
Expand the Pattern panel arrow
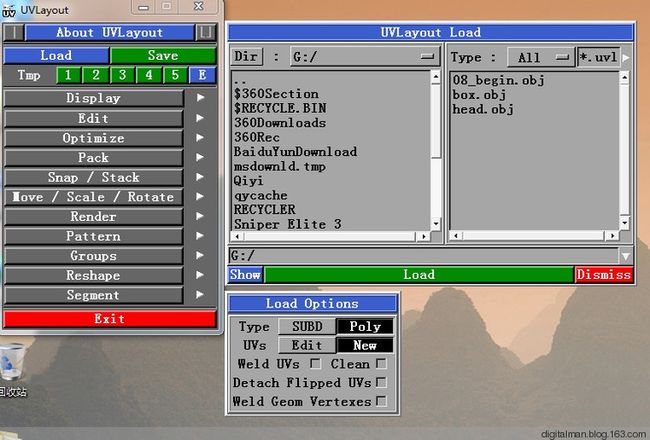[201, 236]
